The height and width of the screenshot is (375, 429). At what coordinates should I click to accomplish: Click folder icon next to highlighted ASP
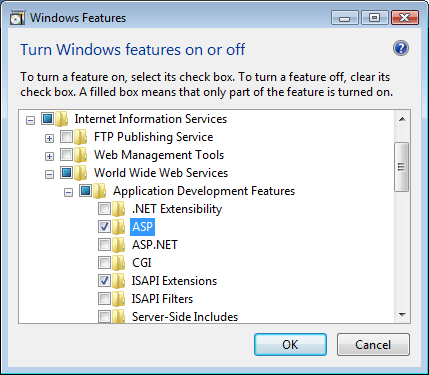(x=119, y=227)
